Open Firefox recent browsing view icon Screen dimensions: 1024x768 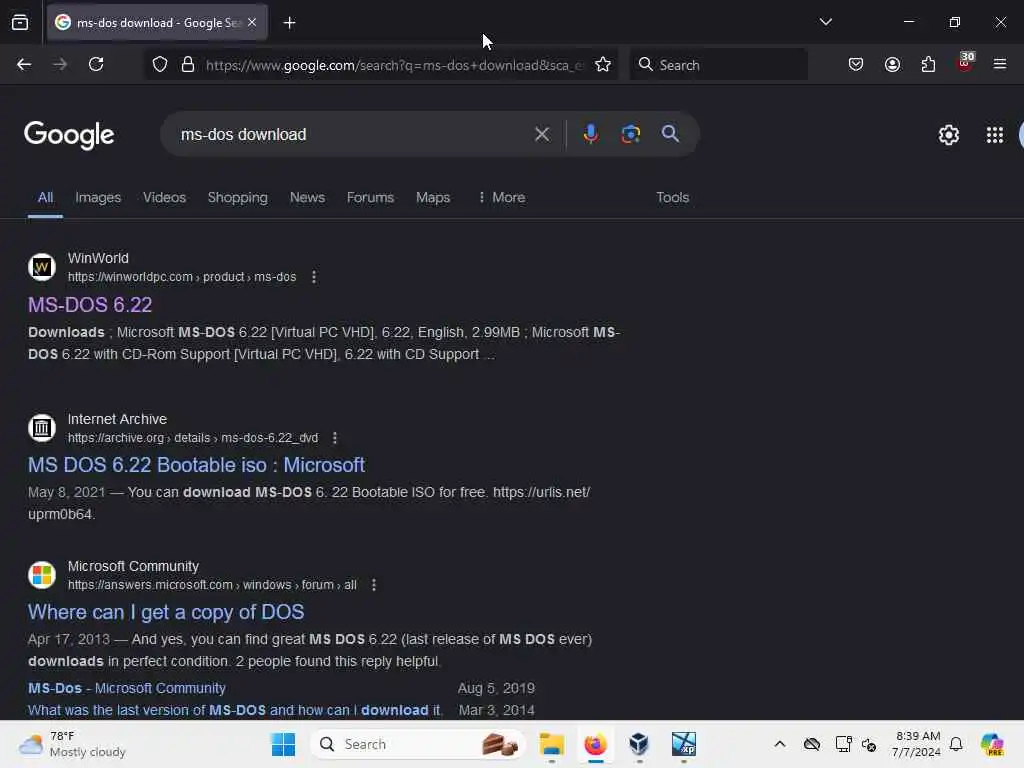click(x=20, y=23)
